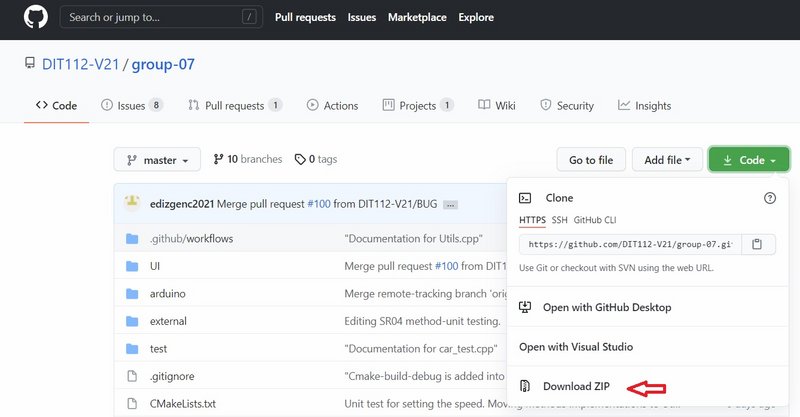Open the master branch dropdown
Screen dimensions: 800x417
coord(157,160)
